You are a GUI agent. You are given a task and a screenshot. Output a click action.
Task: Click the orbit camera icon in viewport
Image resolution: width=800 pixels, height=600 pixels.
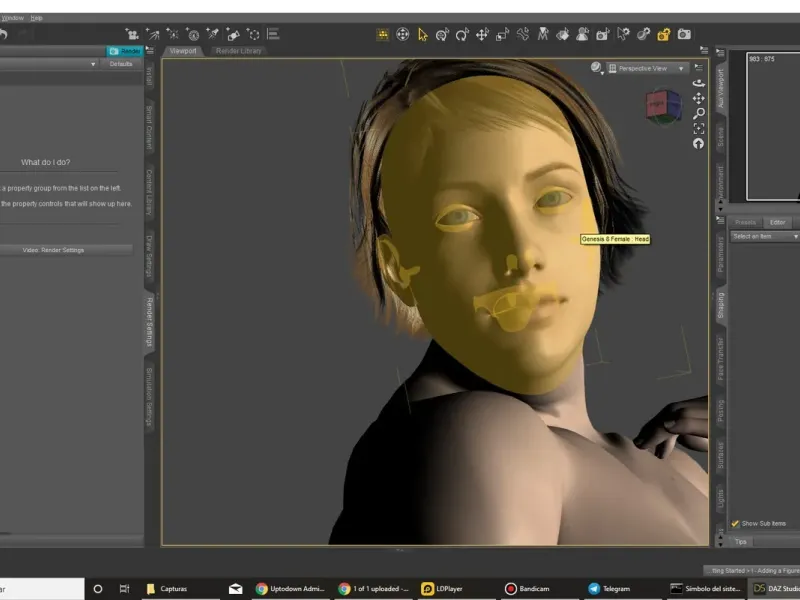pyautogui.click(x=698, y=85)
